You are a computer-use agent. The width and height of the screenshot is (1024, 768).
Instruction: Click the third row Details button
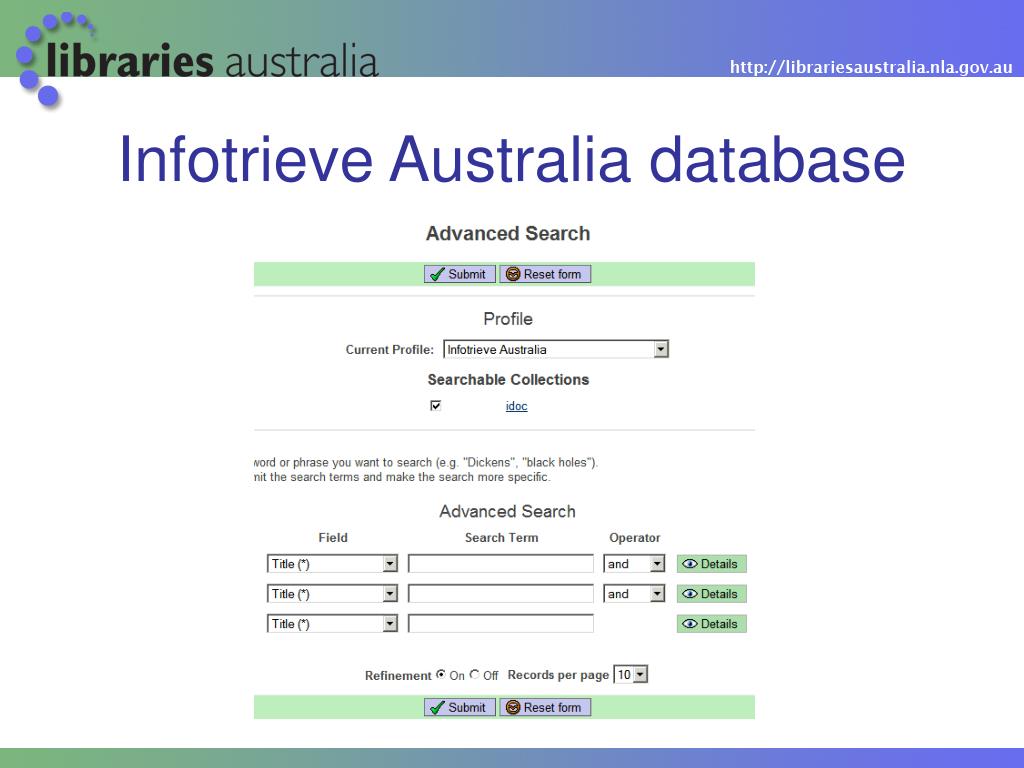tap(711, 624)
